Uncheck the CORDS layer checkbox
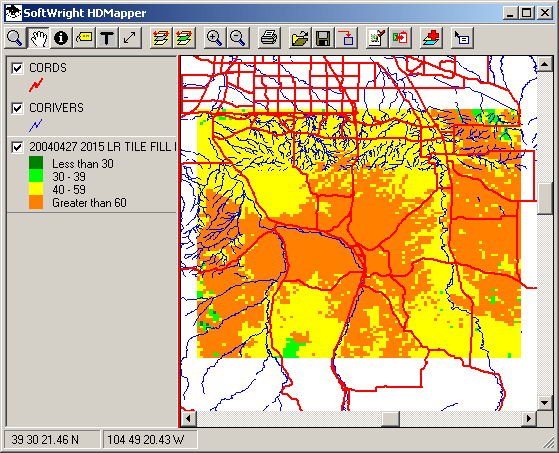This screenshot has height=453, width=559. (x=17, y=68)
